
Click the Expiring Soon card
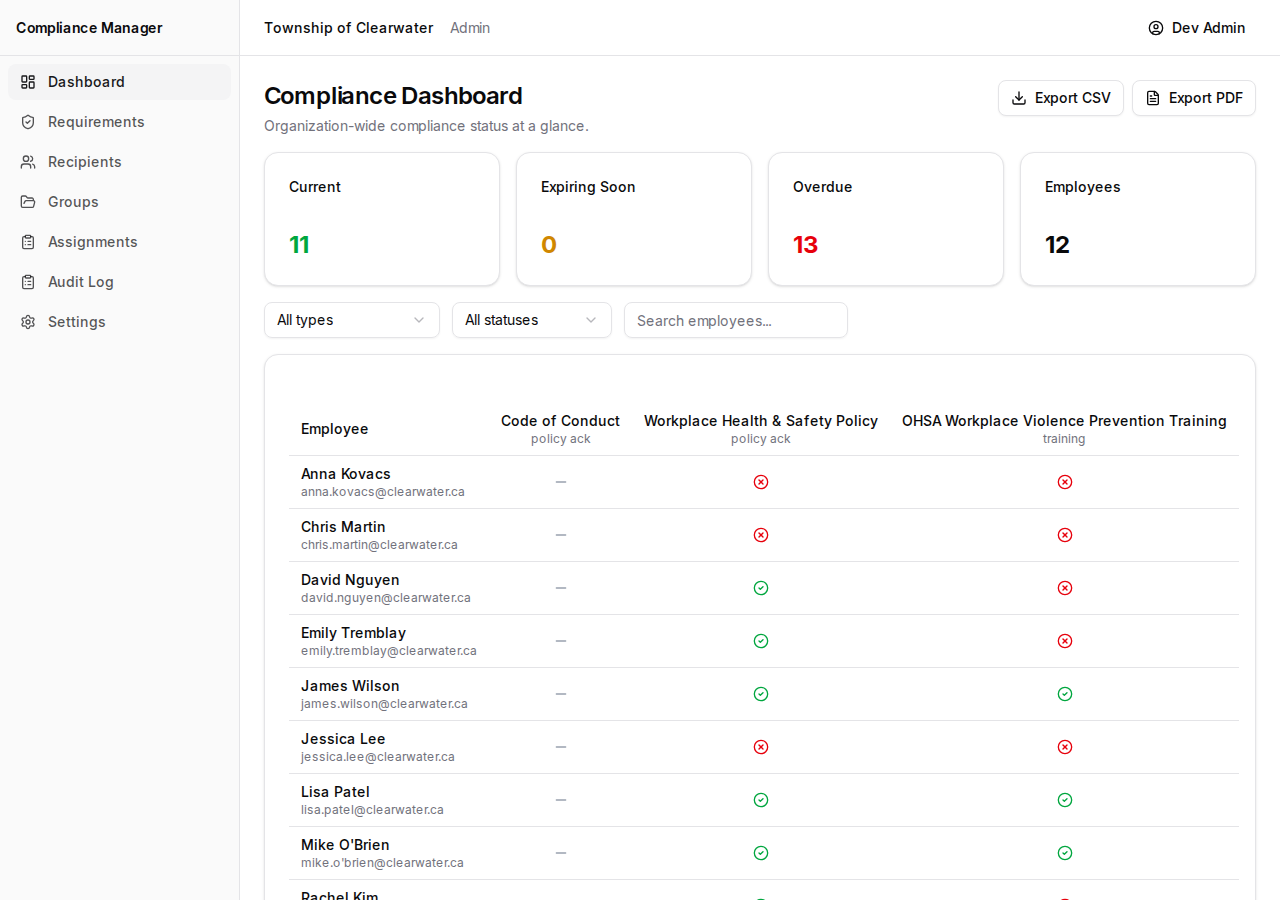634,219
